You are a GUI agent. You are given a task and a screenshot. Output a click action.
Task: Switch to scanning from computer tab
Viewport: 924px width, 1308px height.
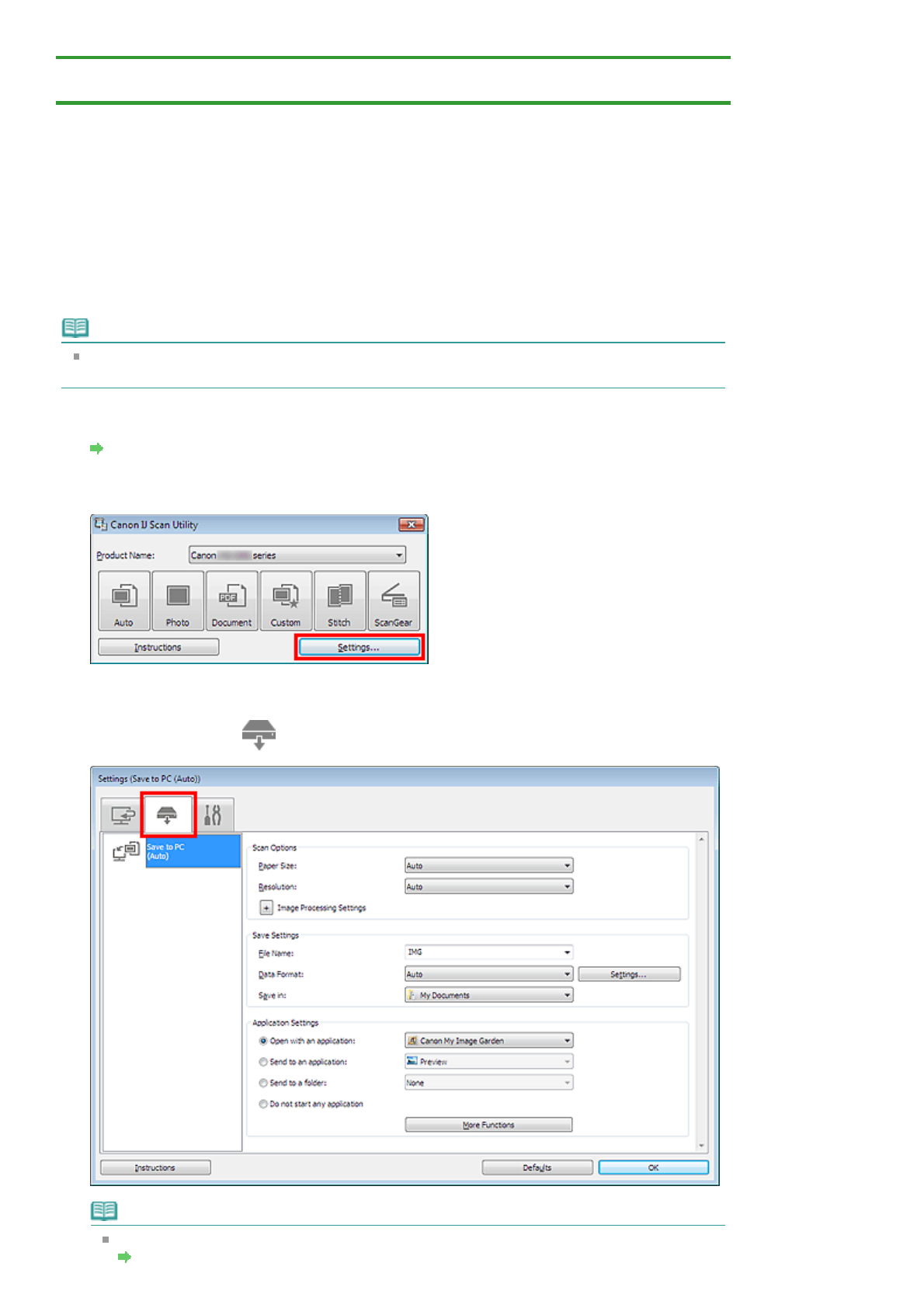pyautogui.click(x=122, y=815)
